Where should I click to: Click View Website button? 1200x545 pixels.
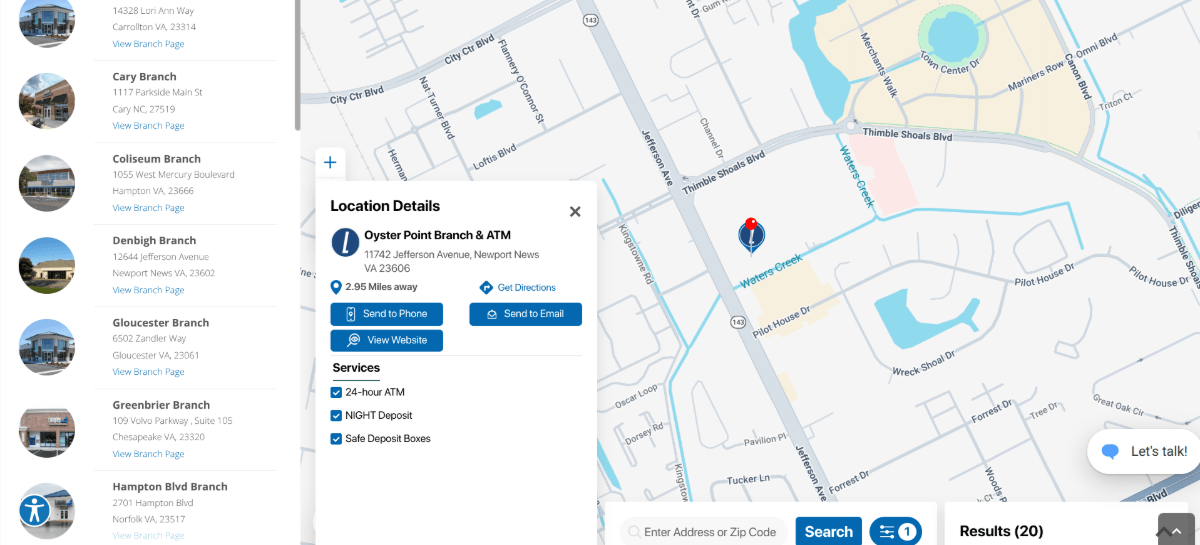pos(386,341)
